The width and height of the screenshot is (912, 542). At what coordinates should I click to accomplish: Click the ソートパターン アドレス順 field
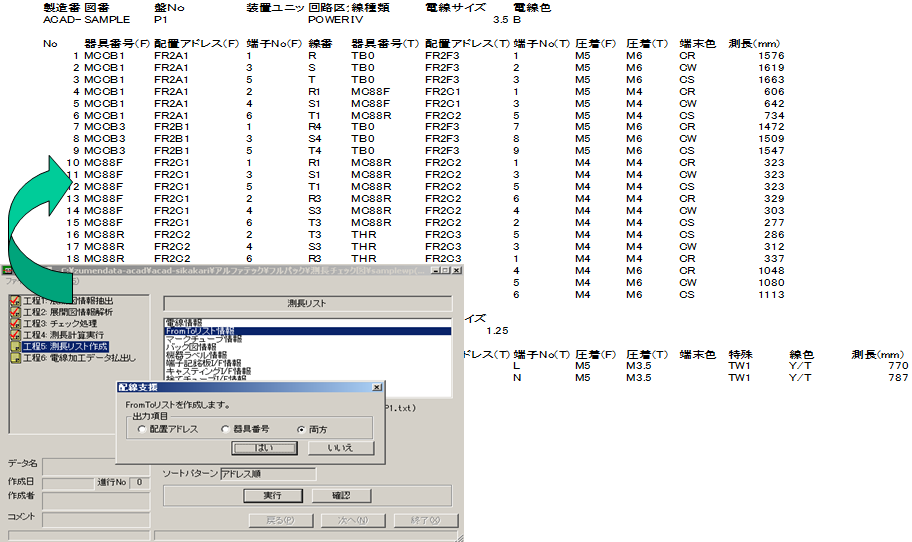click(267, 474)
